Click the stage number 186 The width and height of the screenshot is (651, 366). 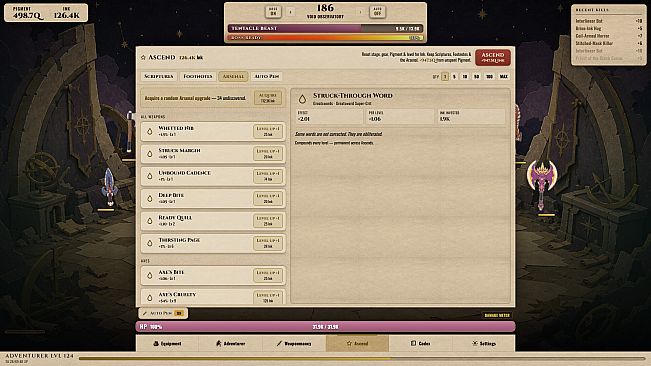click(325, 8)
